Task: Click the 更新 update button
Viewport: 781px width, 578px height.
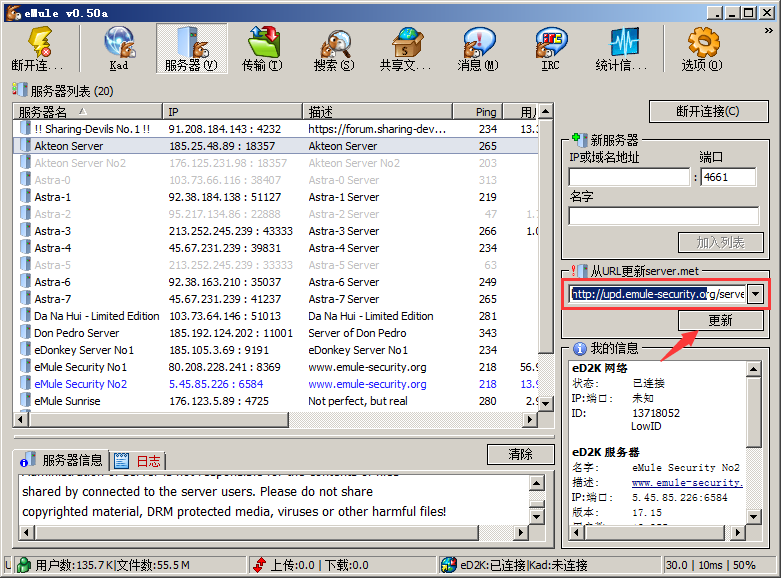Action: [x=720, y=321]
